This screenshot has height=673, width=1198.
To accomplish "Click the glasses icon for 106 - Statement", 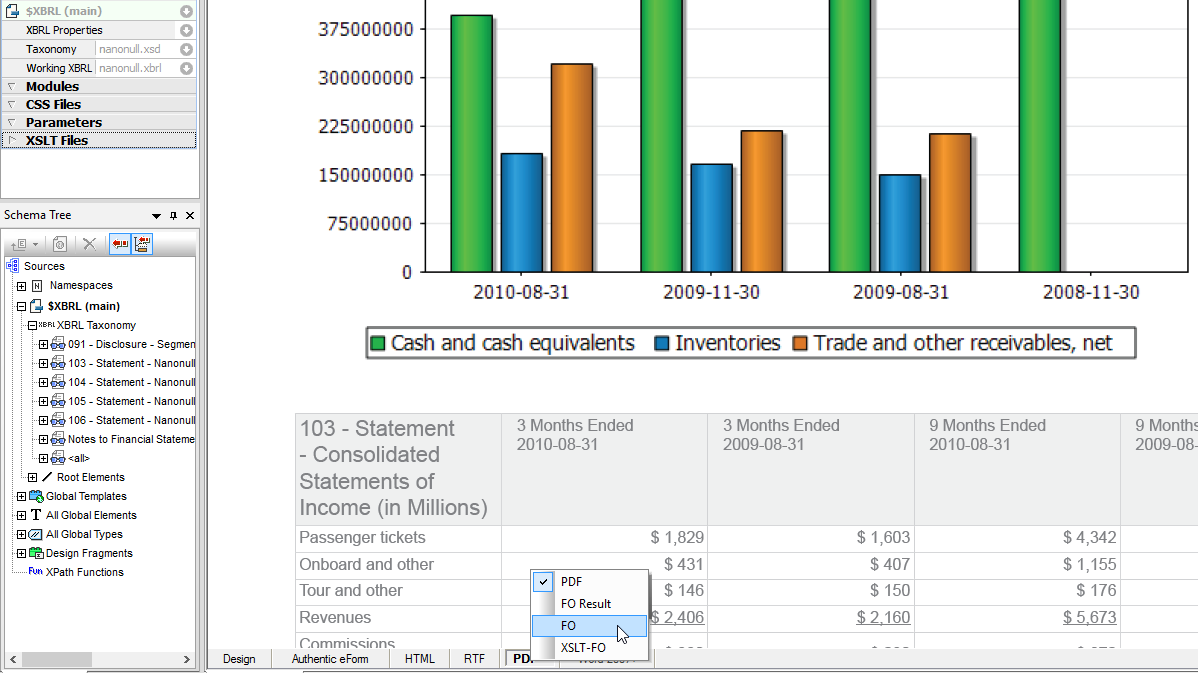I will (x=58, y=420).
